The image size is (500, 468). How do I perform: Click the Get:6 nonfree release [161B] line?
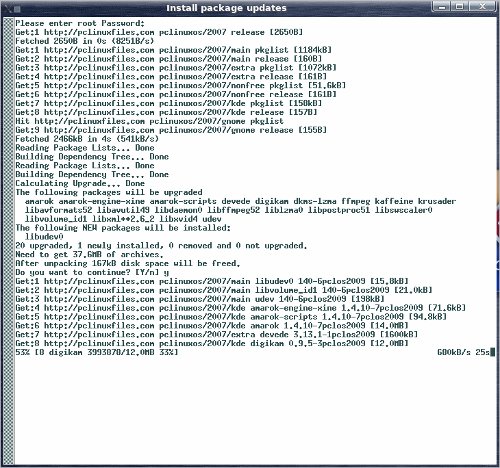coord(176,94)
